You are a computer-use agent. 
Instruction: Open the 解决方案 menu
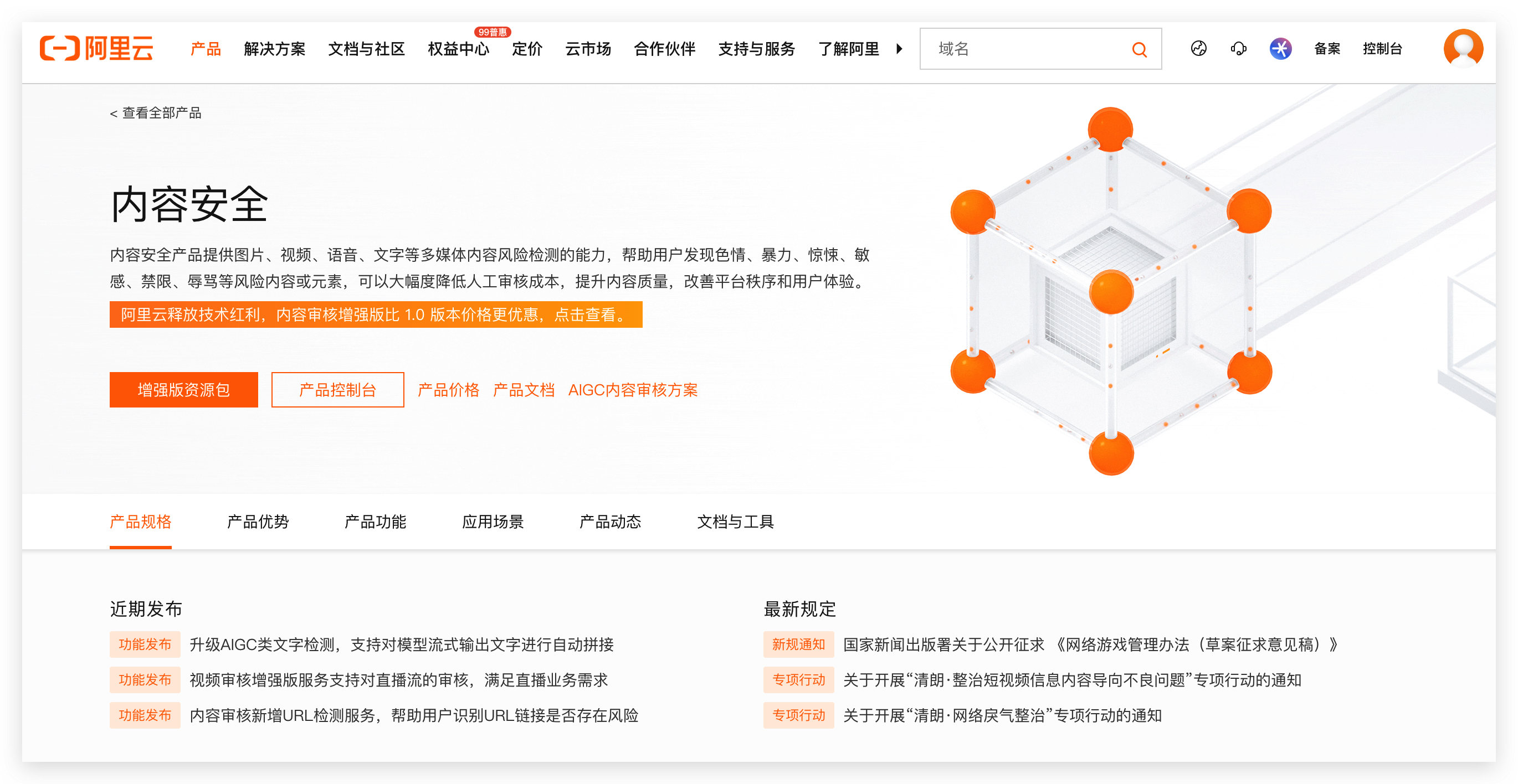[x=275, y=49]
